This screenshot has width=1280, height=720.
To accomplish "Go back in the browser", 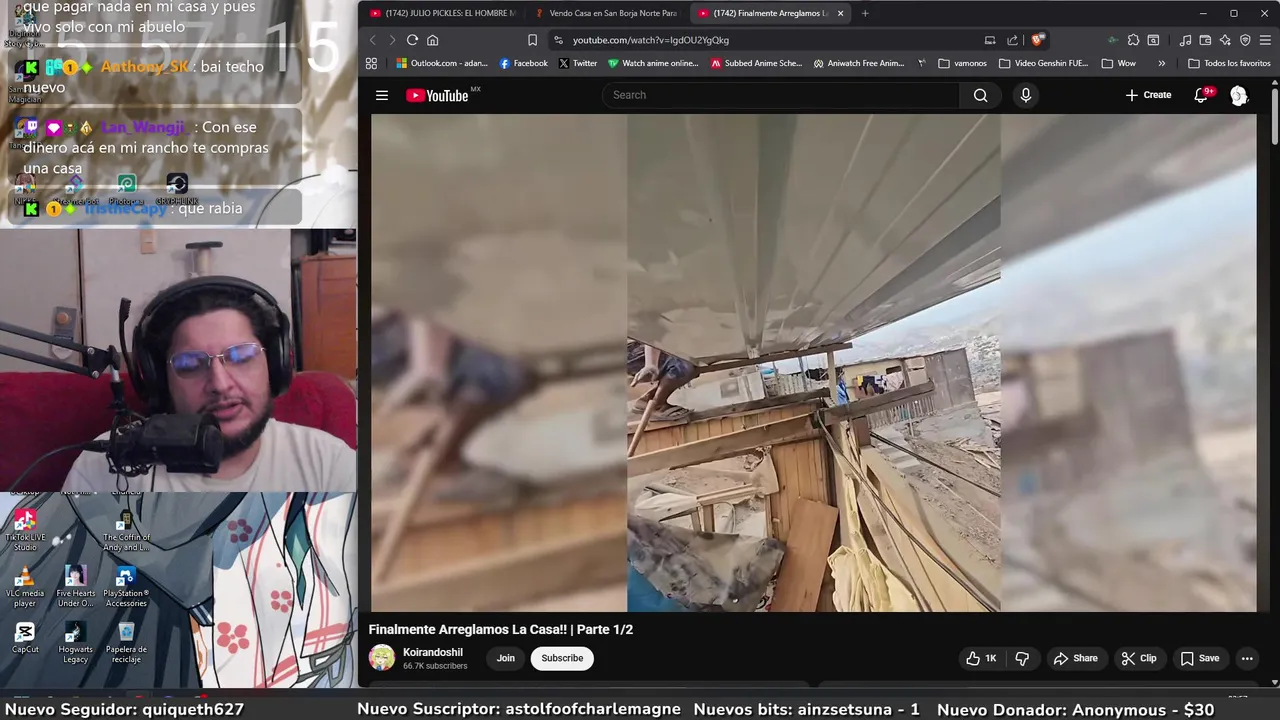I will (x=372, y=40).
